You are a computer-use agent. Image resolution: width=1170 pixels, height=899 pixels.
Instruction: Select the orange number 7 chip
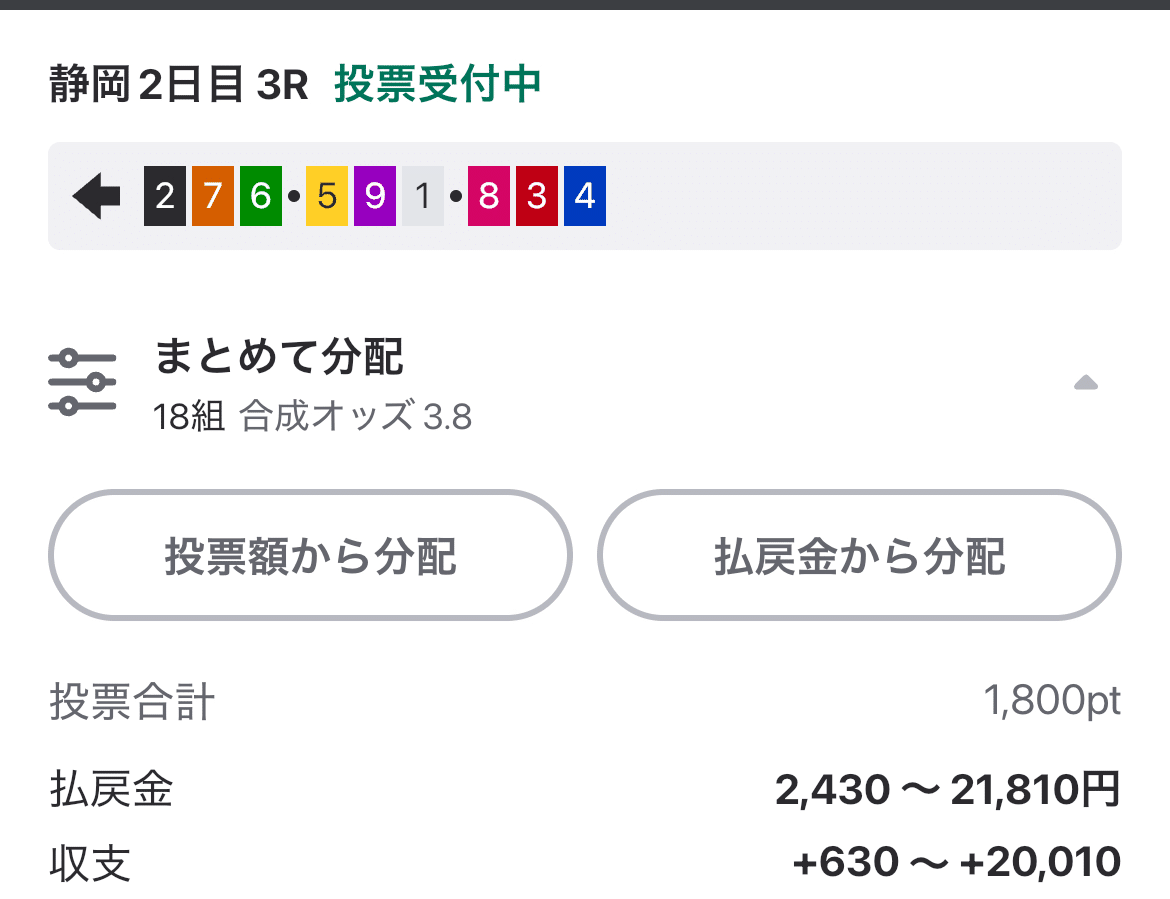tap(212, 195)
